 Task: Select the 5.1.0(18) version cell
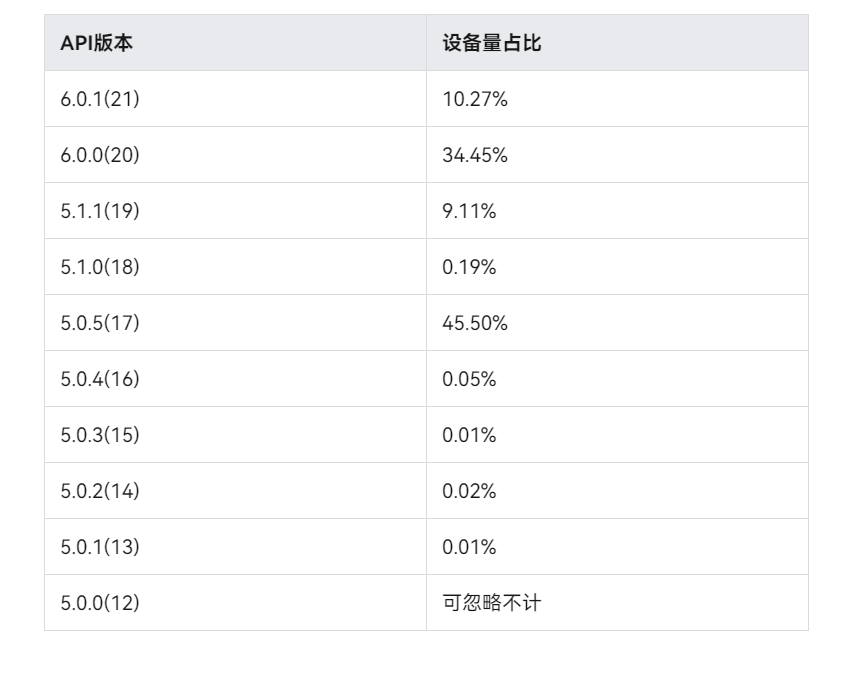tap(99, 267)
